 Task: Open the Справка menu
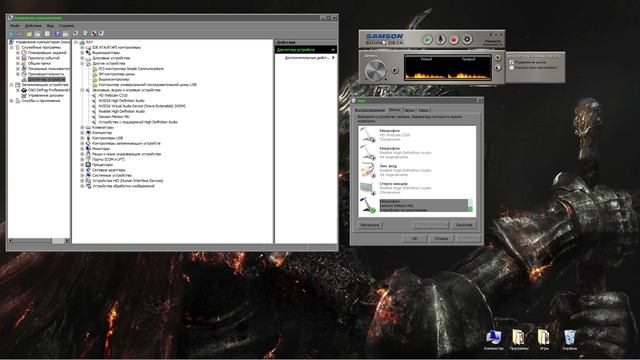67,26
